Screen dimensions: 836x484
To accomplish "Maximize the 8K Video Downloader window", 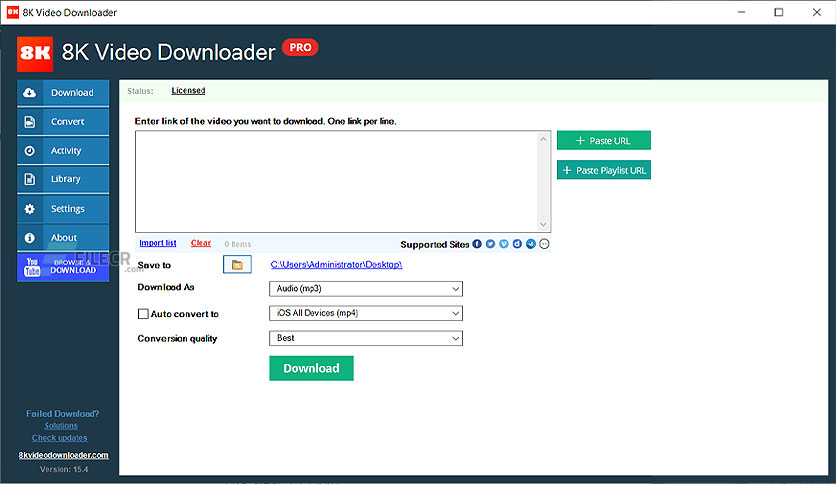I will (778, 12).
